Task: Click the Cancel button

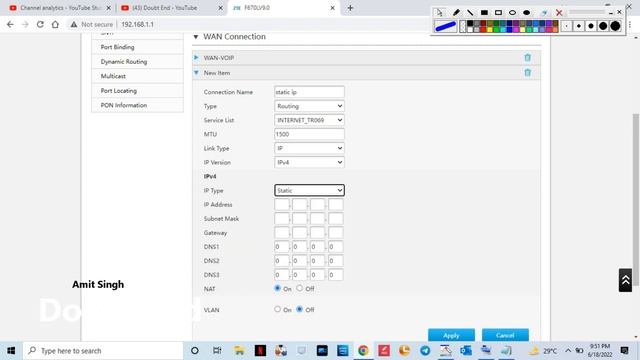Action: [505, 335]
